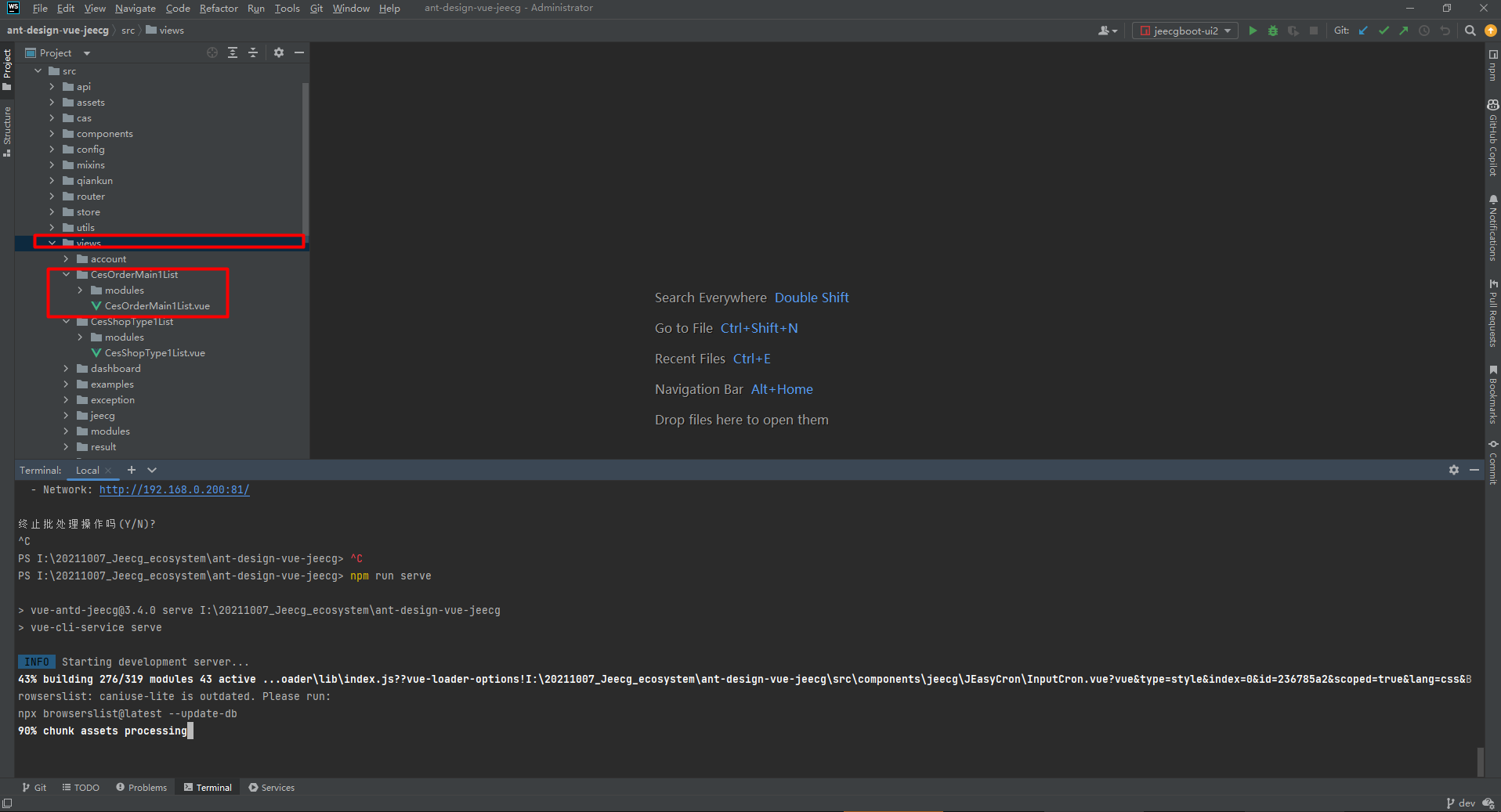Open the Navigate menu
The width and height of the screenshot is (1501, 812).
(135, 8)
